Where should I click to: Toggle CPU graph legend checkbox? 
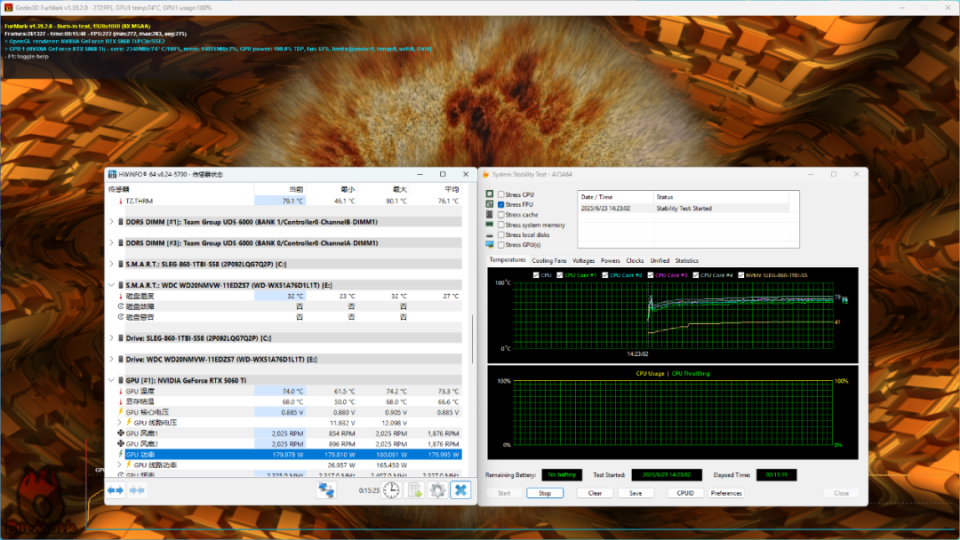click(x=536, y=276)
